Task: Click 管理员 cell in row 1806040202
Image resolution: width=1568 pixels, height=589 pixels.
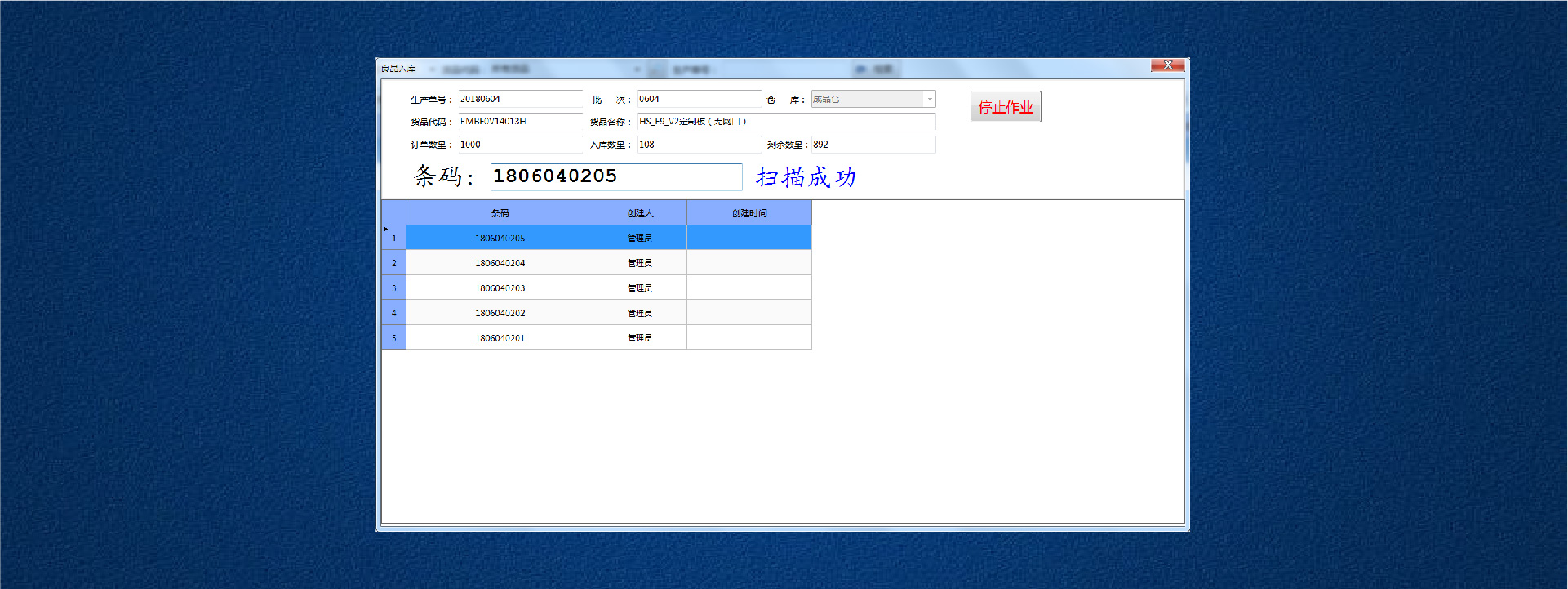Action: (x=640, y=313)
